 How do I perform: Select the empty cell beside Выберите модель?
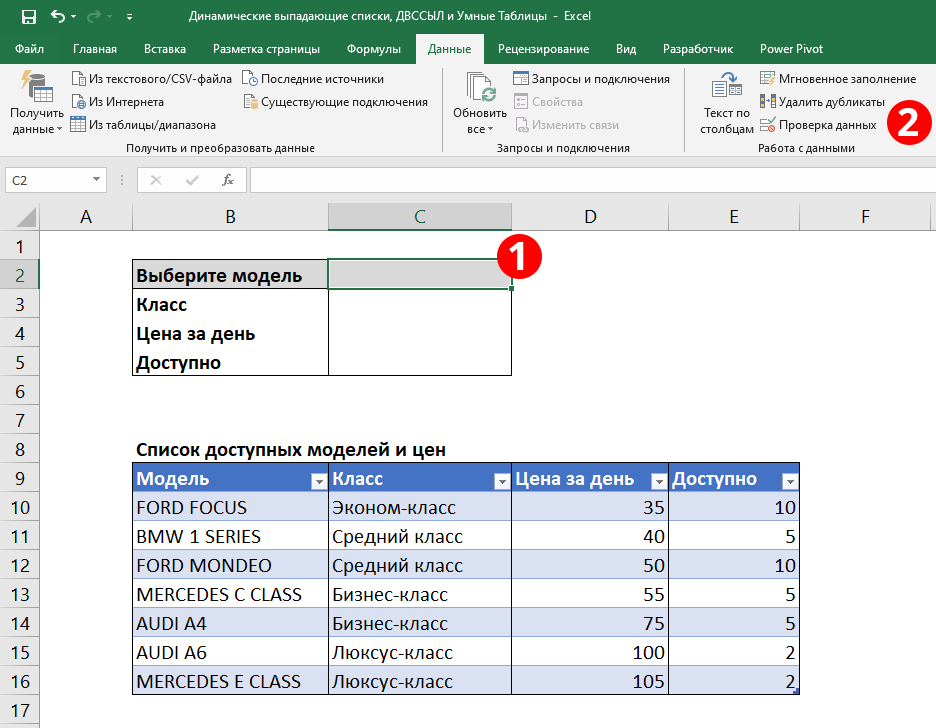point(420,275)
